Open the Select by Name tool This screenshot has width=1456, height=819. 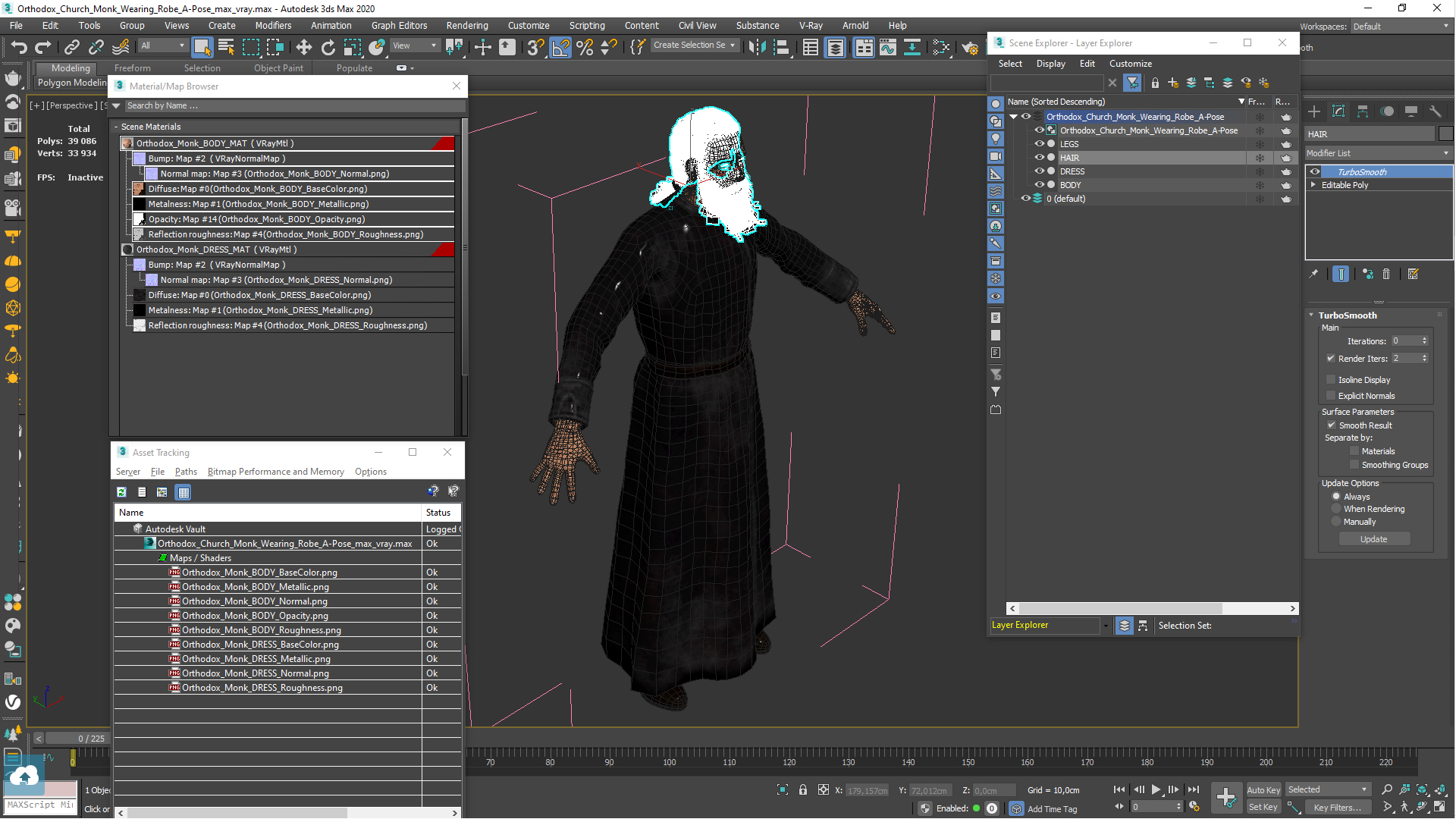pos(226,48)
